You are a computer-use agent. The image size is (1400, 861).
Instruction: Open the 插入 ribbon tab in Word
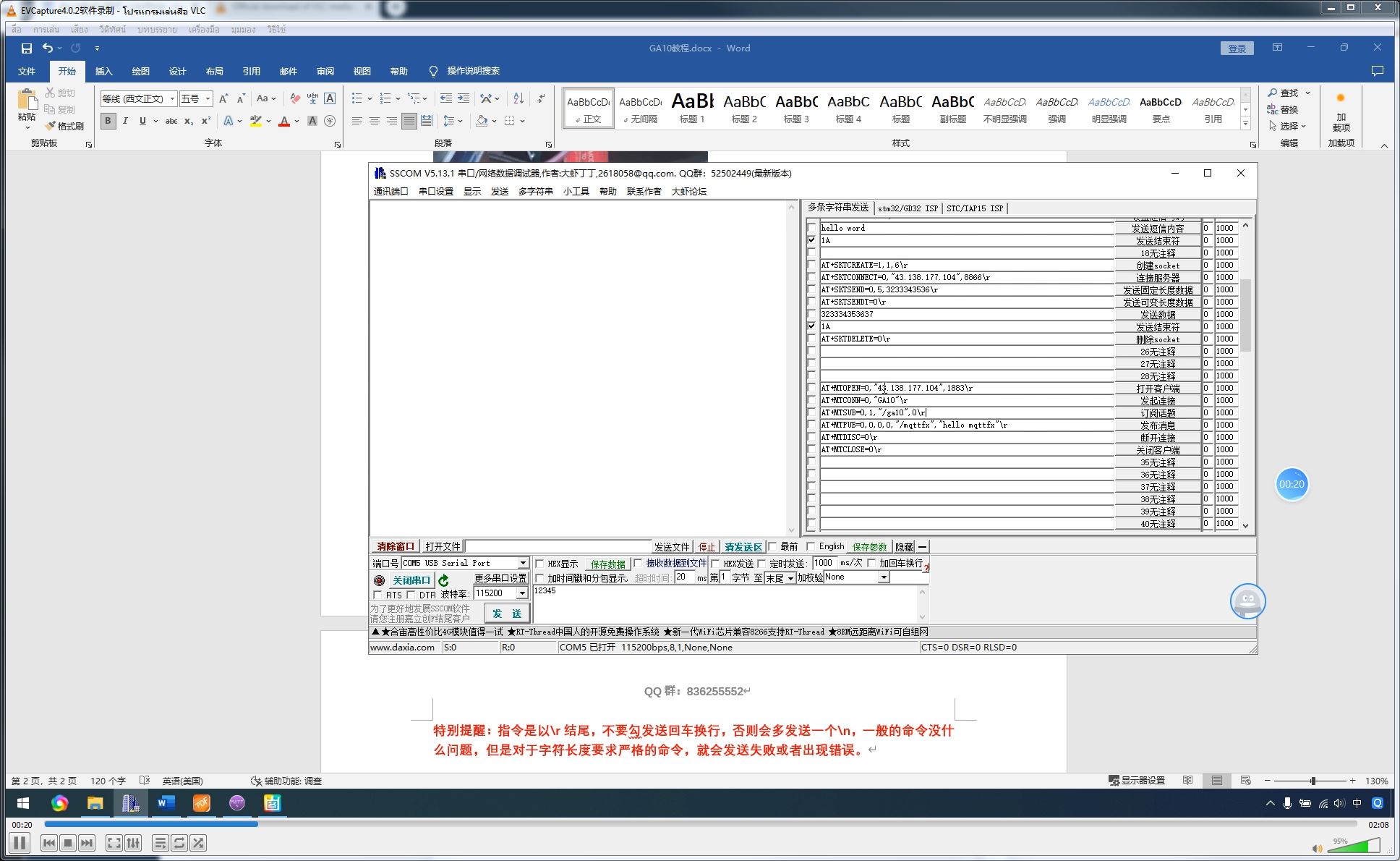(x=104, y=71)
